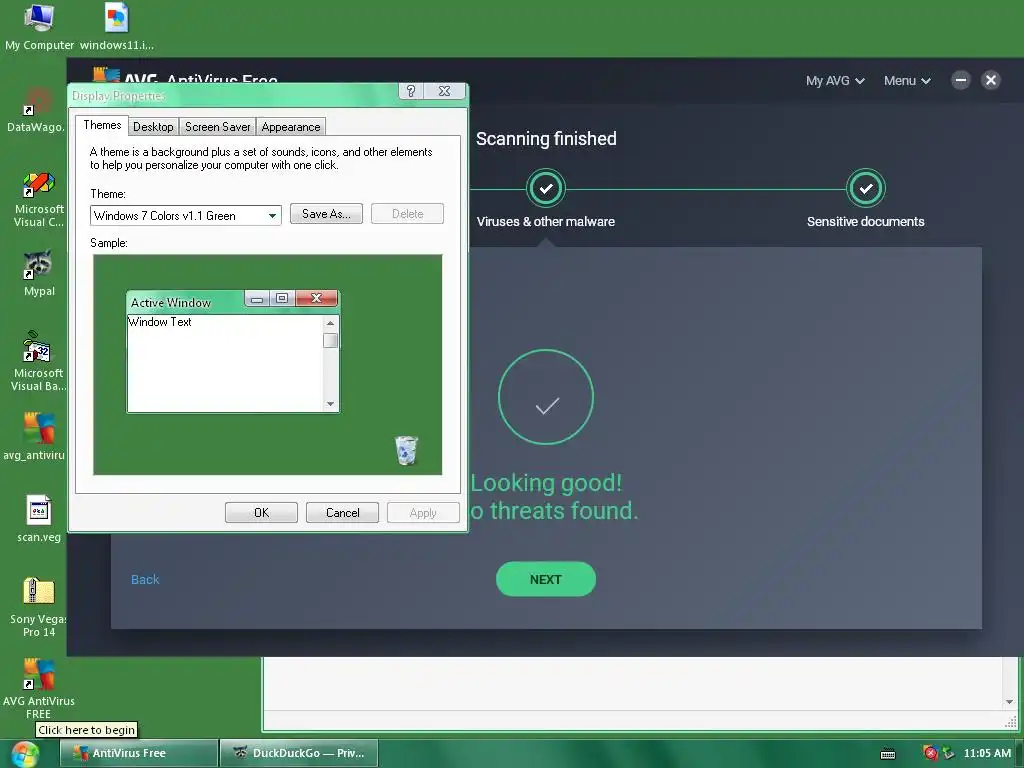
Task: Click the Viruses & other malware checkmark circle
Action: tap(546, 189)
